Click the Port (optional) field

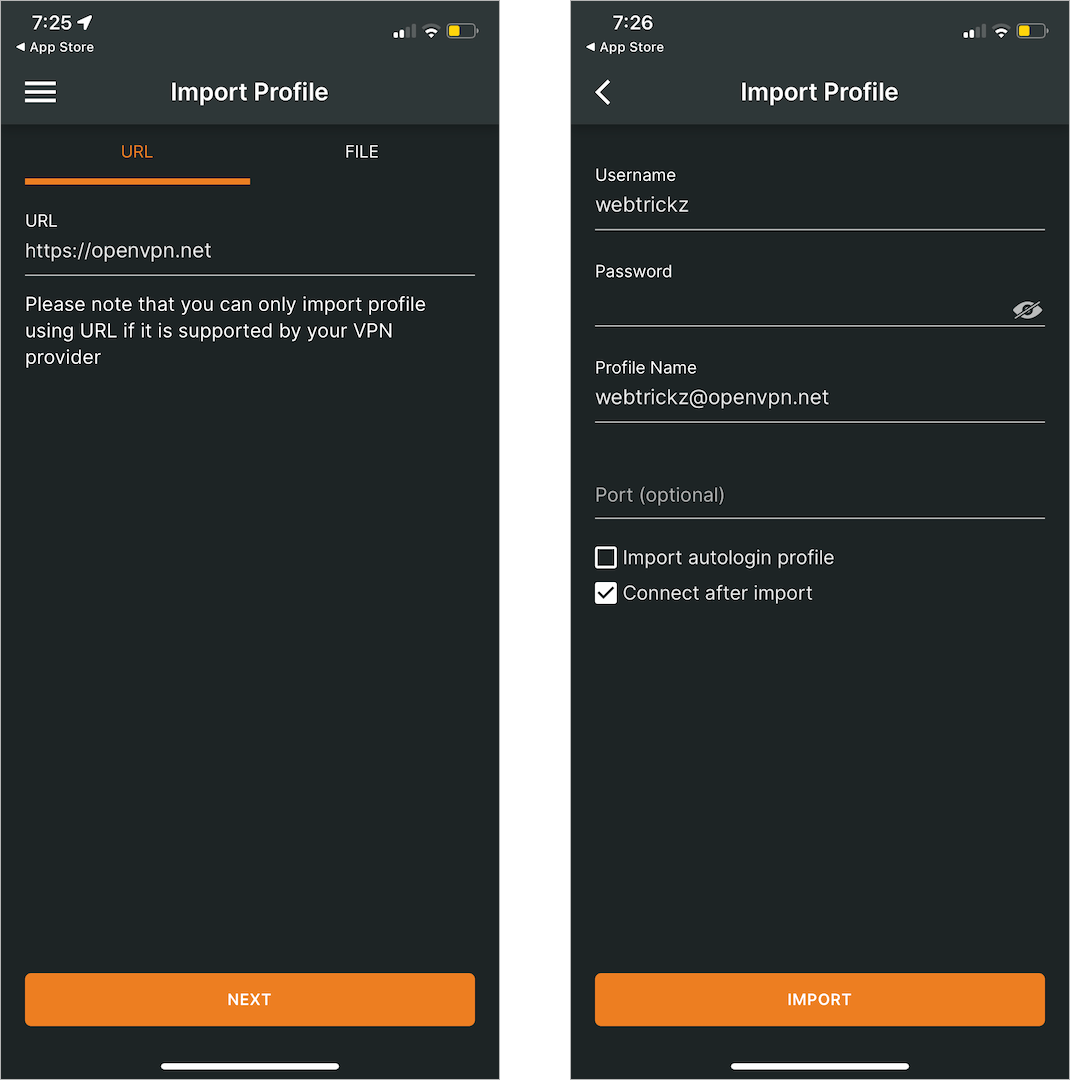tap(819, 495)
